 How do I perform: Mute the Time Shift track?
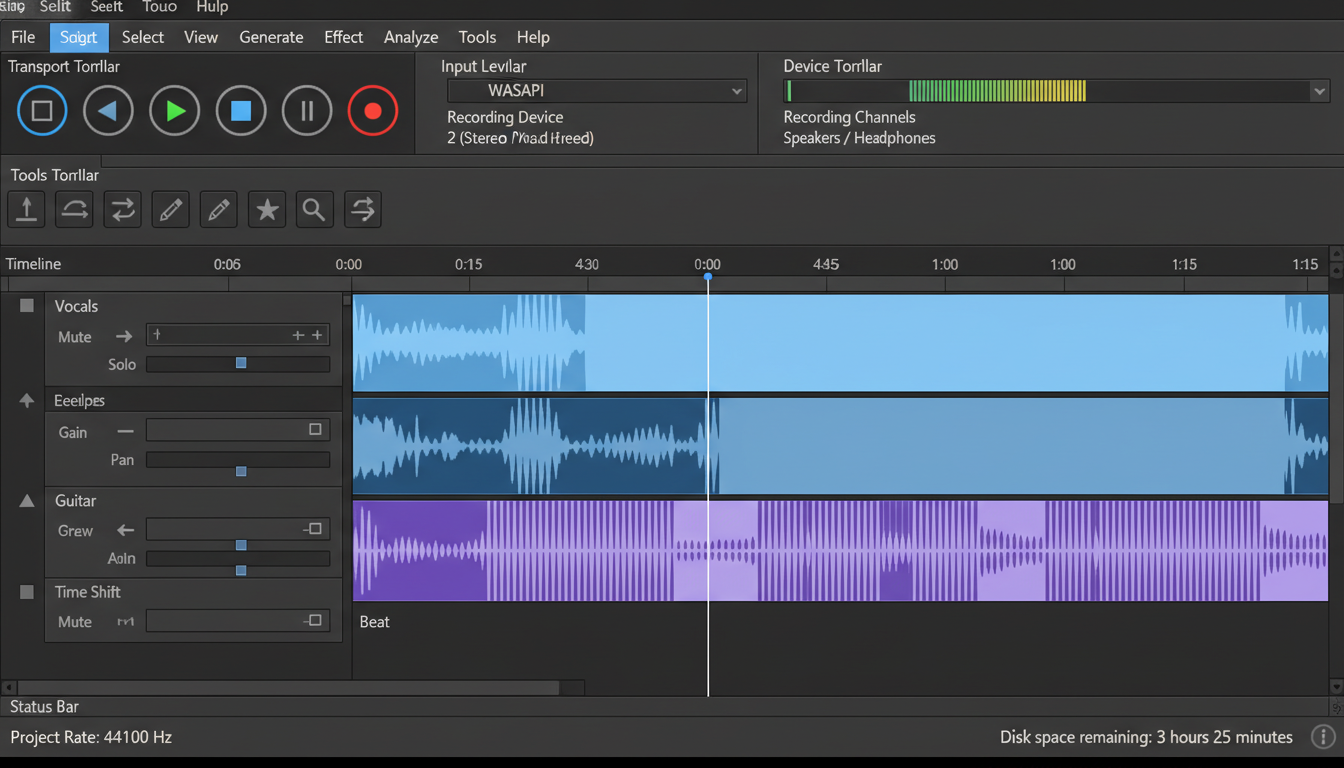(x=74, y=621)
